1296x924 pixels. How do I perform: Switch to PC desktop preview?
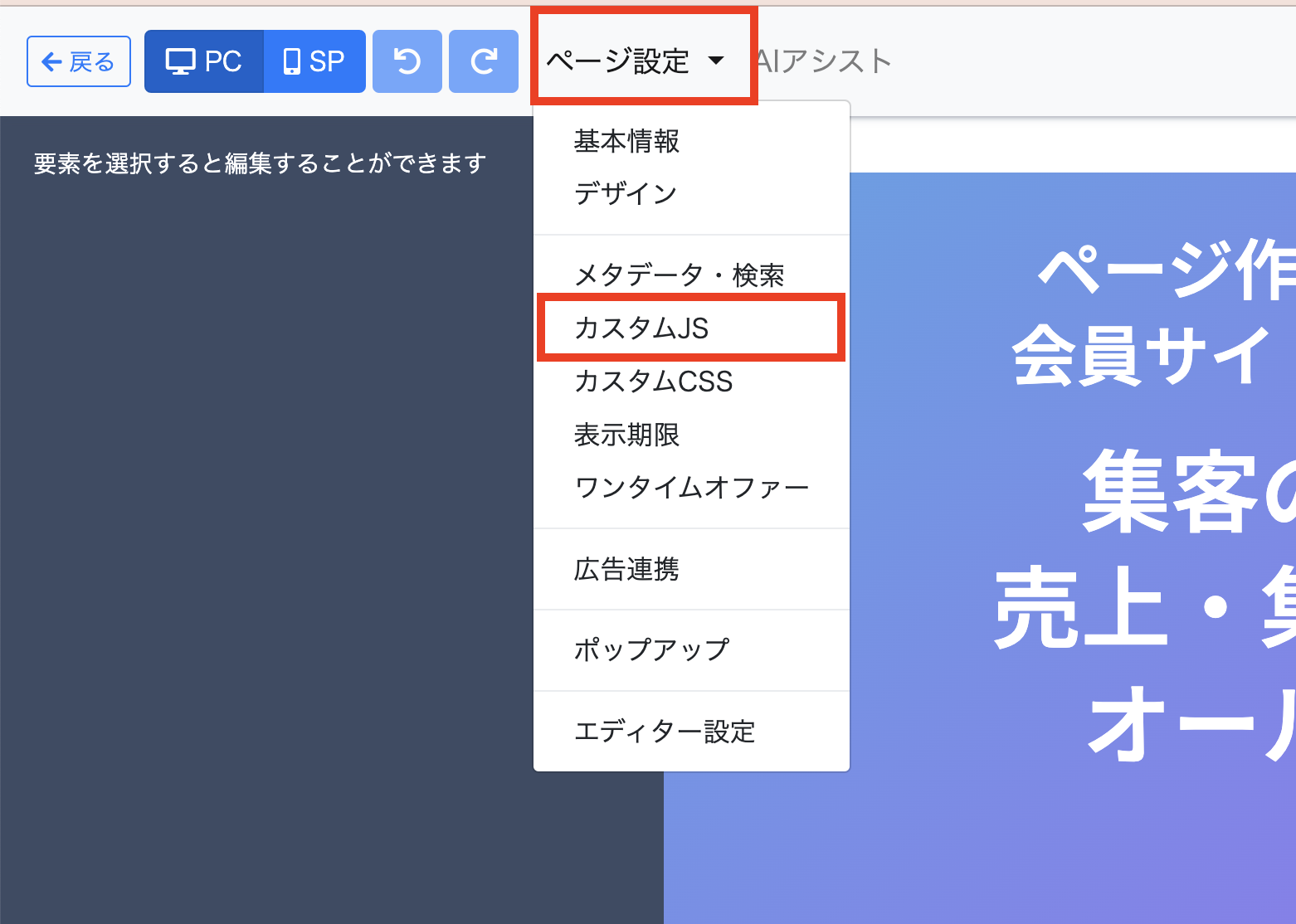point(204,61)
